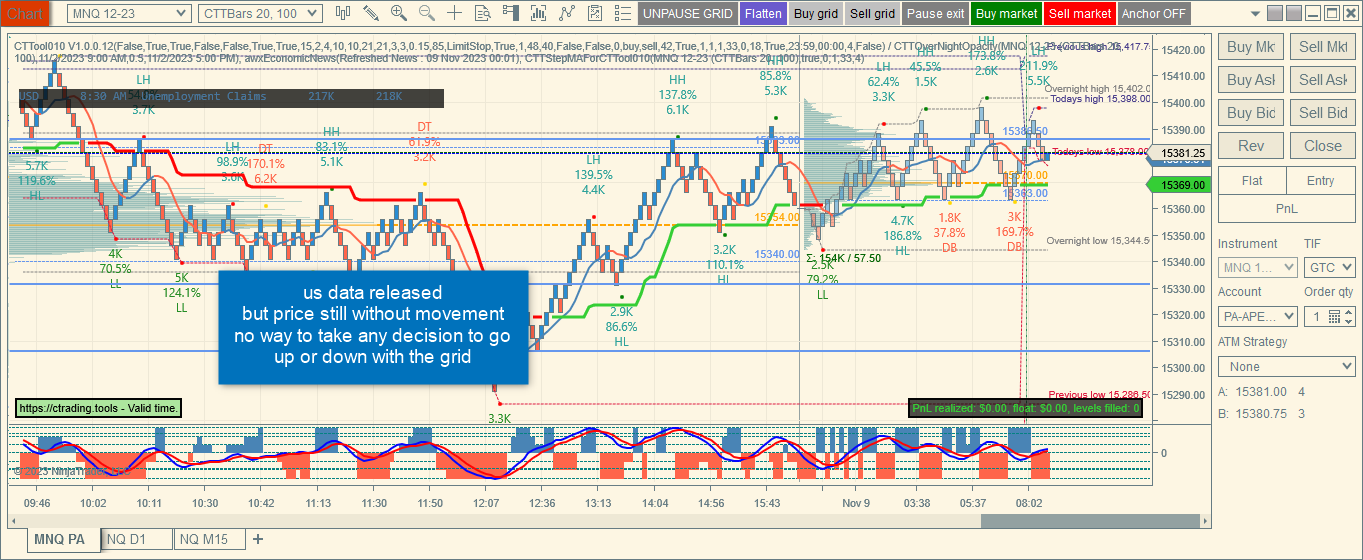Screen dimensions: 1363x560
Task: Open the data box icon
Action: point(483,13)
